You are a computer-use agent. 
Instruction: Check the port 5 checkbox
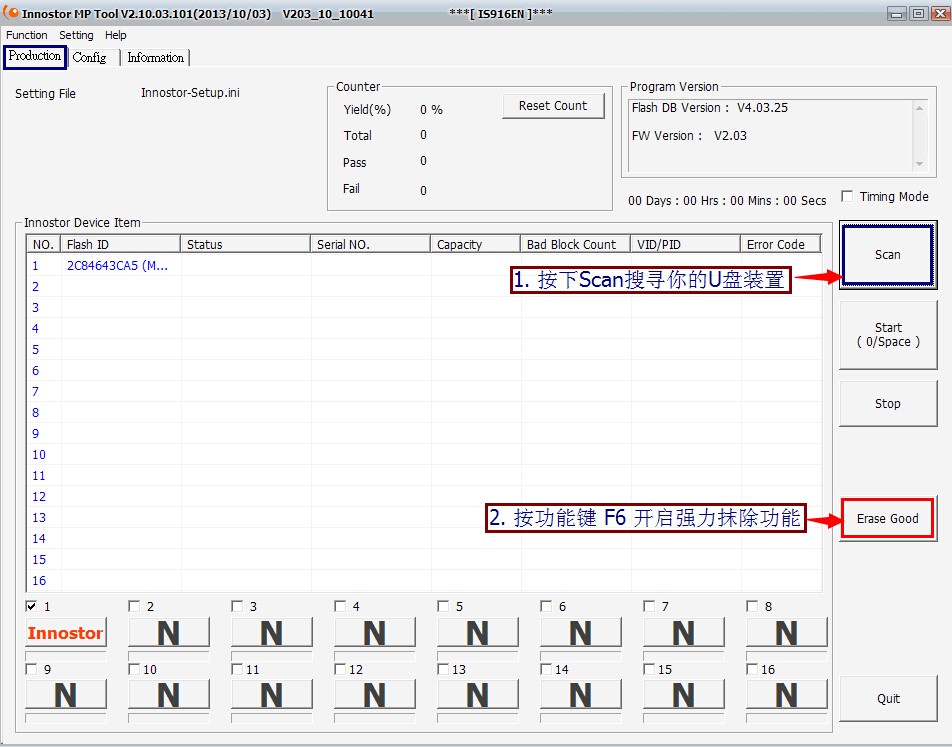(x=443, y=606)
